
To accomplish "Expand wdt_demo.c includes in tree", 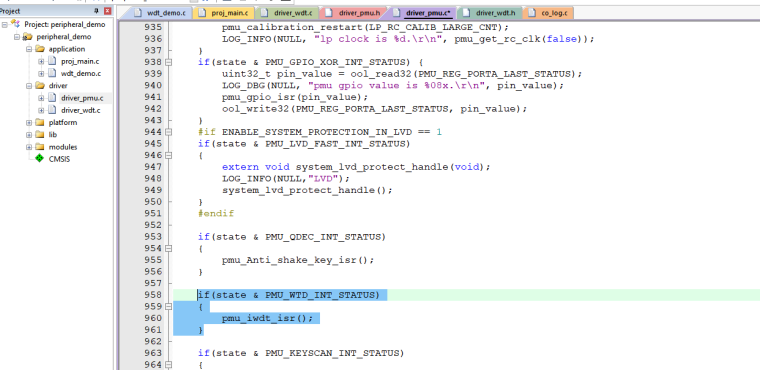I will [x=41, y=74].
